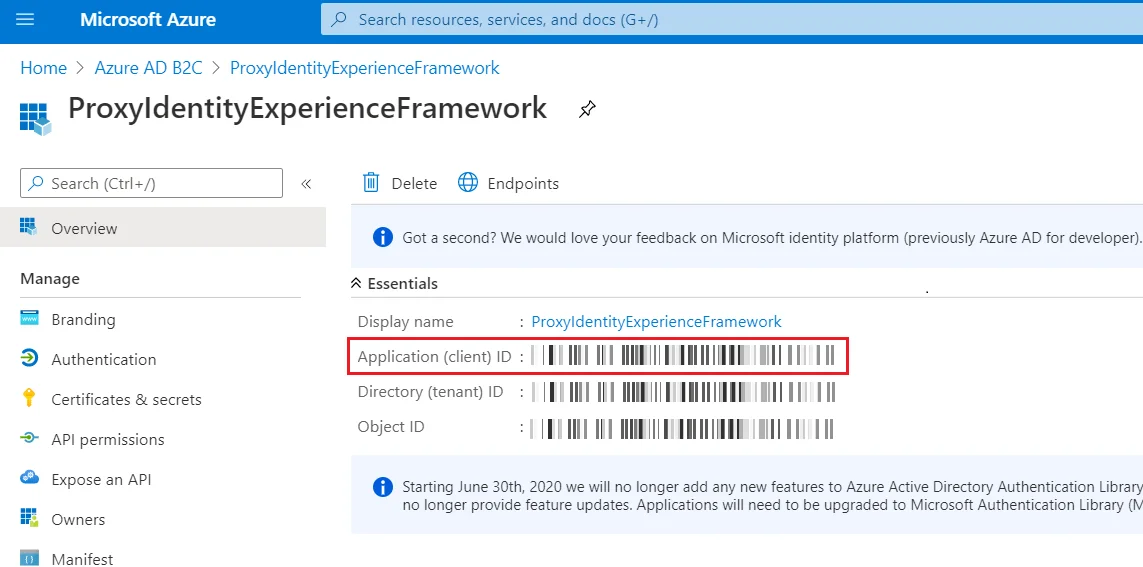The width and height of the screenshot is (1143, 567).
Task: Open the June 30th 2020 ADAL notice
Action: coord(747,496)
